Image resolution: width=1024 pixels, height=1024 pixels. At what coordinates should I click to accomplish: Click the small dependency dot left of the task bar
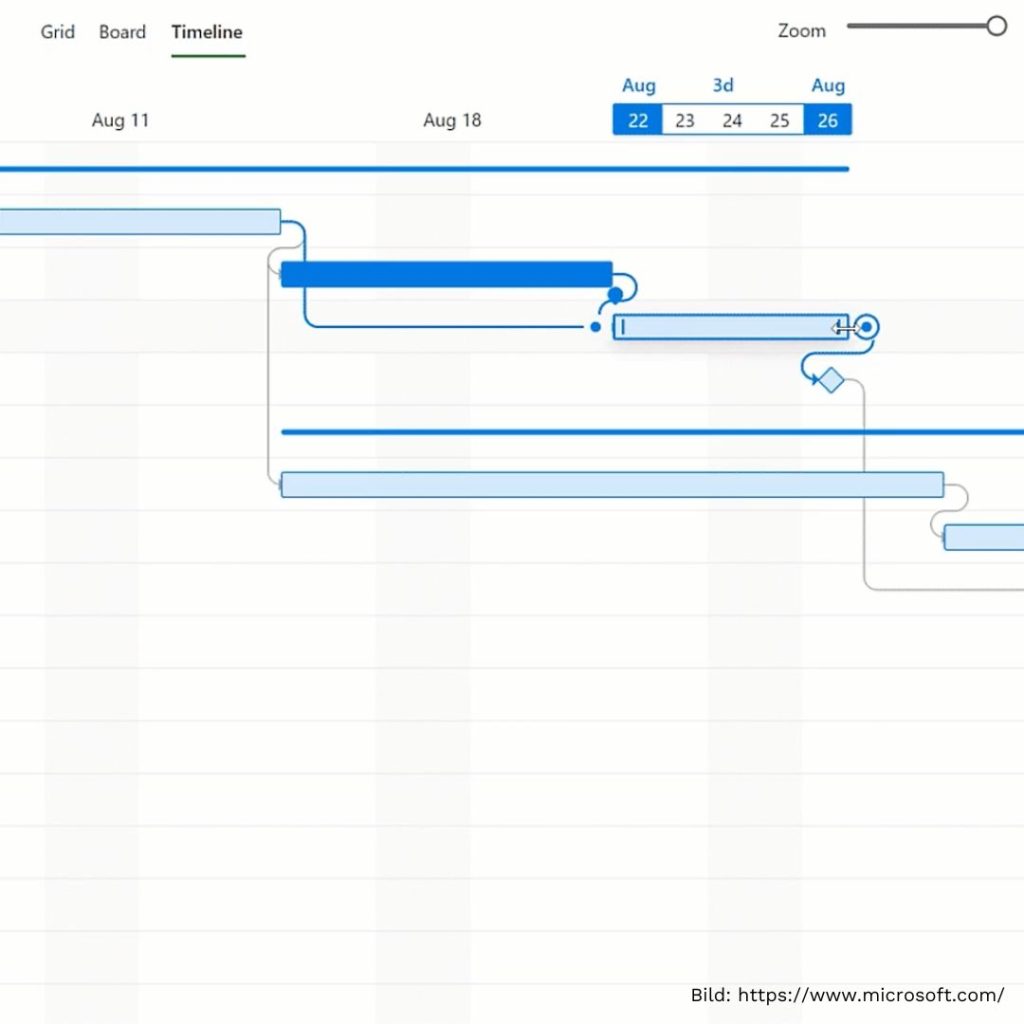point(595,327)
